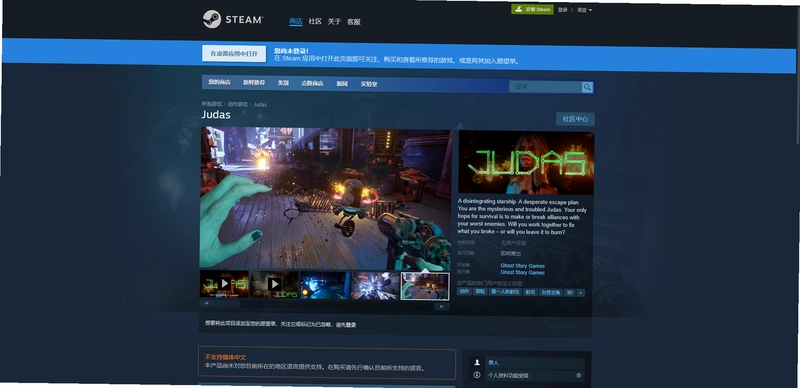Click the 冒险 tag
The height and width of the screenshot is (388, 800).
click(480, 292)
